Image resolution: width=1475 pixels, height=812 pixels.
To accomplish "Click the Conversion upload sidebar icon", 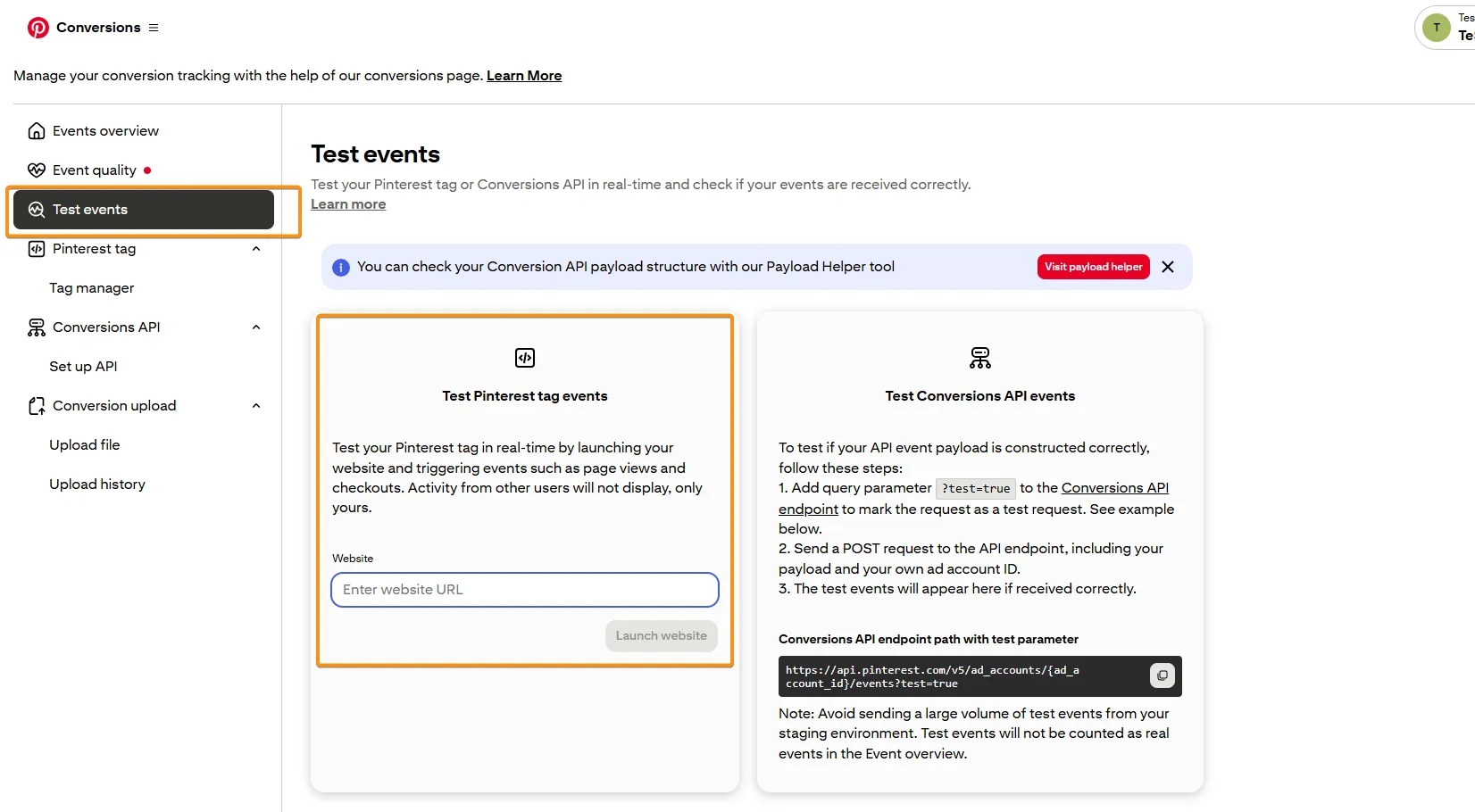I will (x=37, y=406).
